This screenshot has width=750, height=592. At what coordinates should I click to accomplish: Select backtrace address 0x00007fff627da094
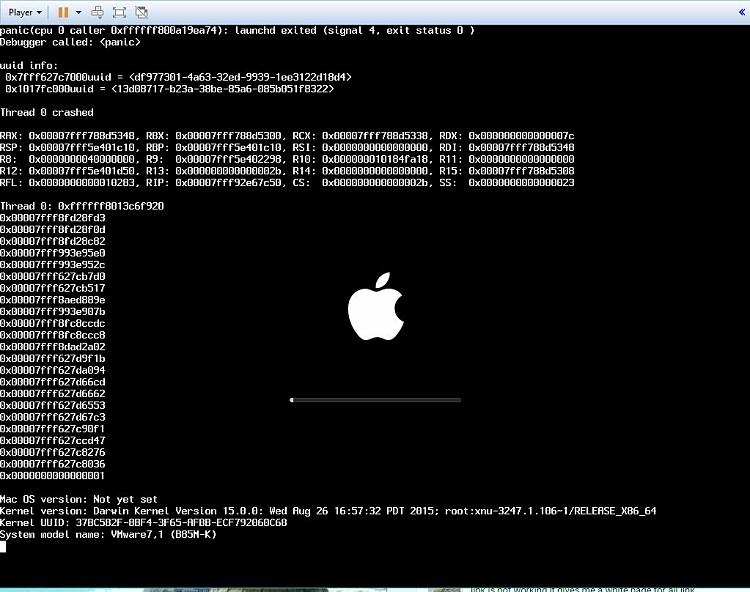[x=53, y=370]
